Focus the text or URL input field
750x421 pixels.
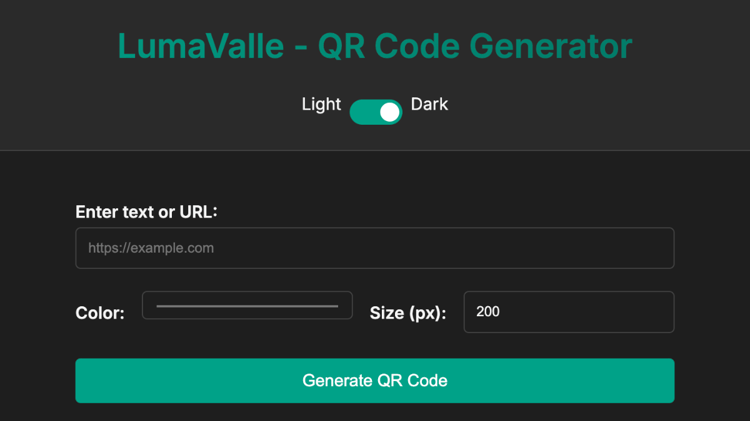click(375, 248)
